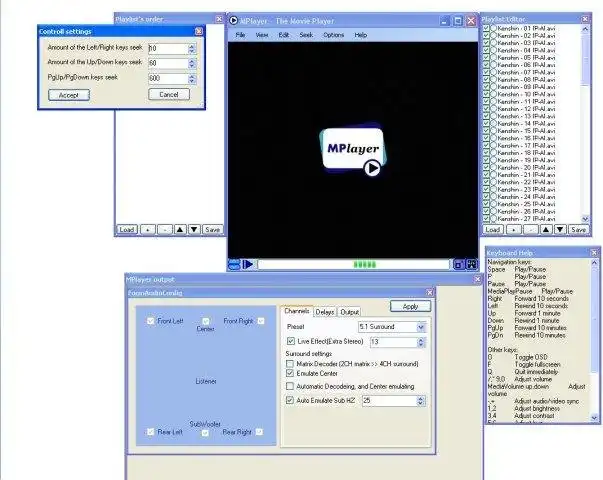Screen dimensions: 603x480
Task: Close the MPlayer output window
Action: click(478, 279)
